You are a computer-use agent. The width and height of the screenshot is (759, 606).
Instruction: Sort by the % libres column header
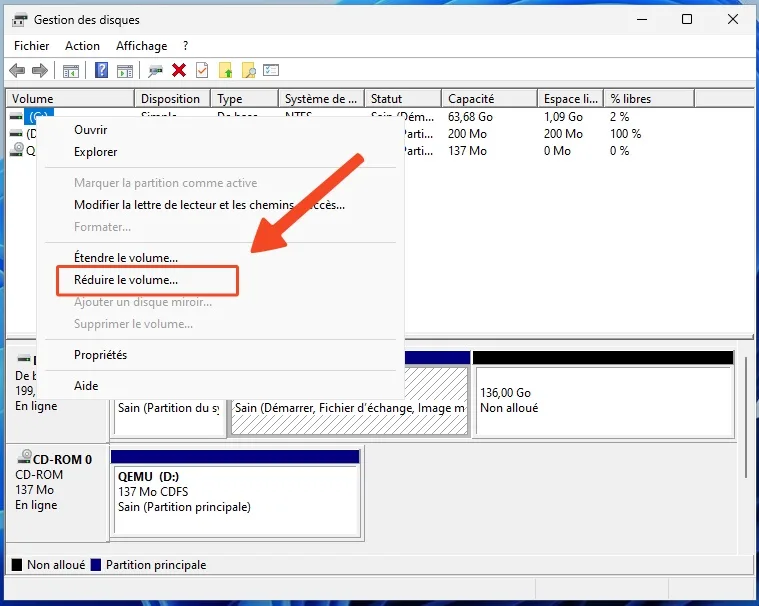[649, 99]
